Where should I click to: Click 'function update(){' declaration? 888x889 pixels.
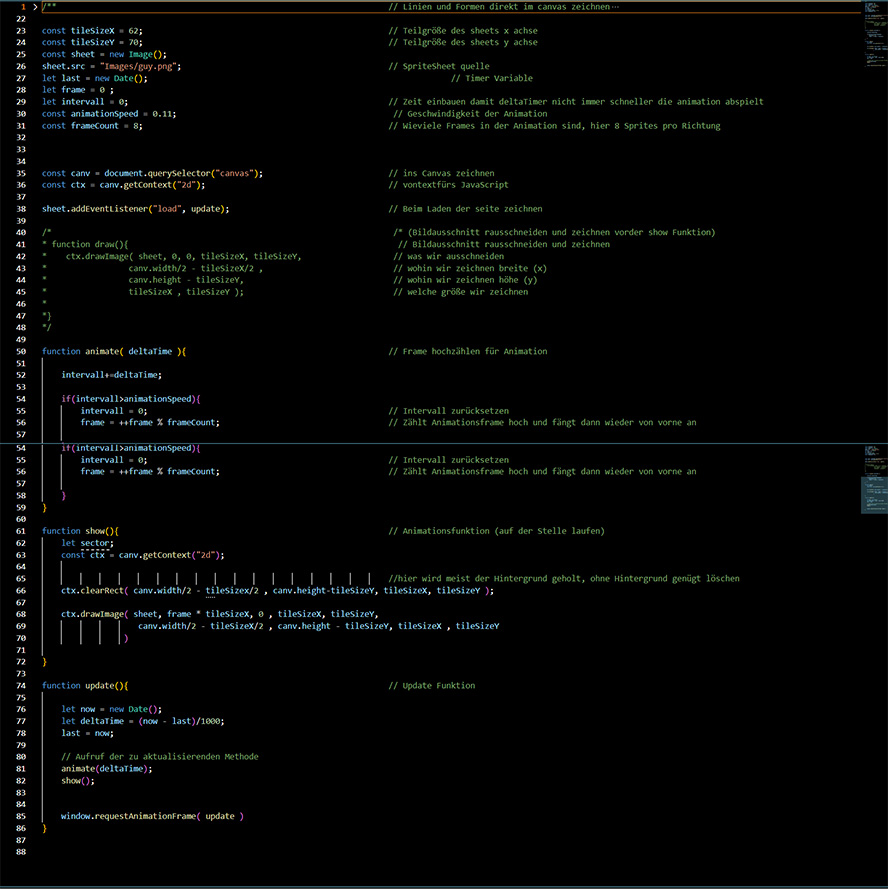pos(84,685)
